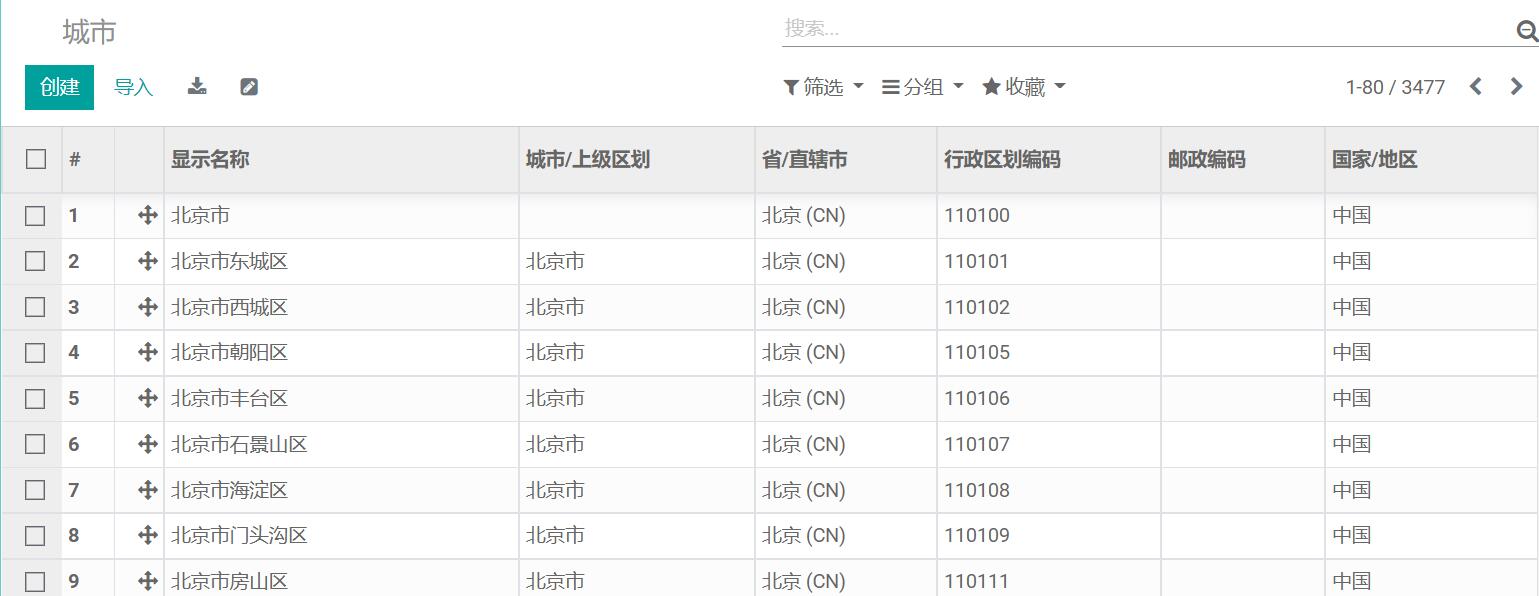Click the pencil edit icon beside export
This screenshot has width=1539, height=596.
[x=249, y=87]
